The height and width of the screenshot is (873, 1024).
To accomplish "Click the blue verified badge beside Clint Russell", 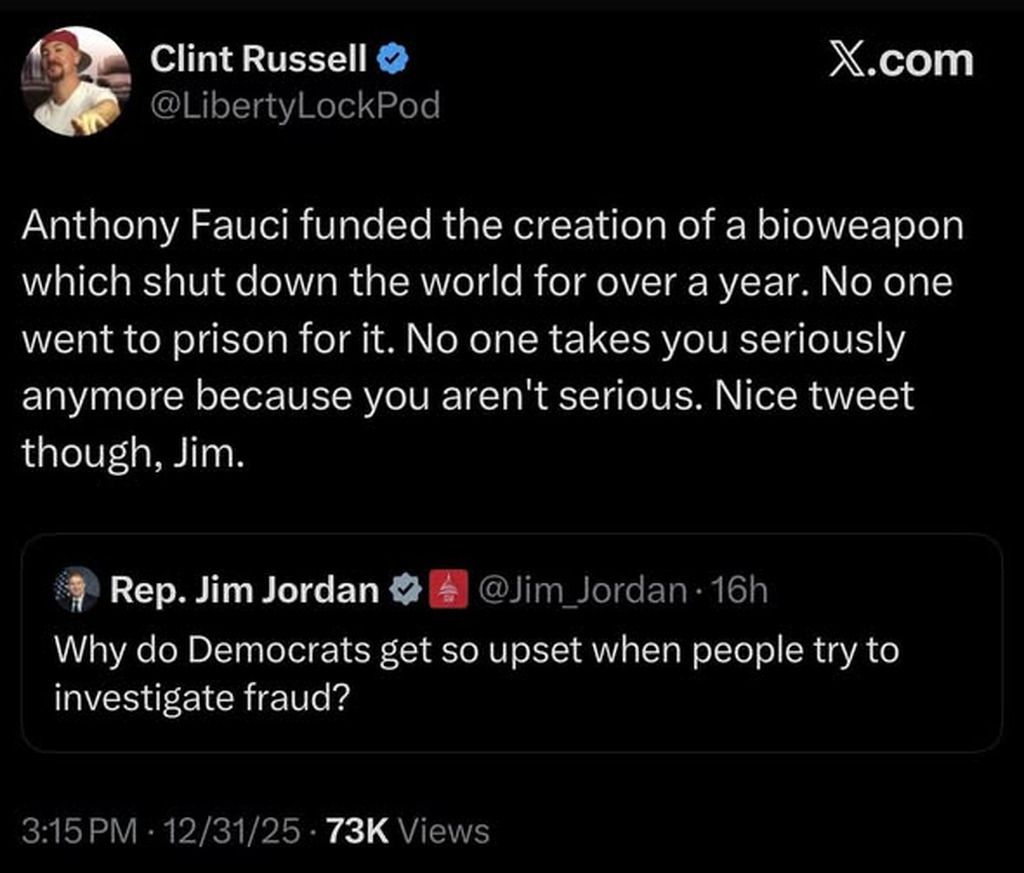I will (x=393, y=61).
